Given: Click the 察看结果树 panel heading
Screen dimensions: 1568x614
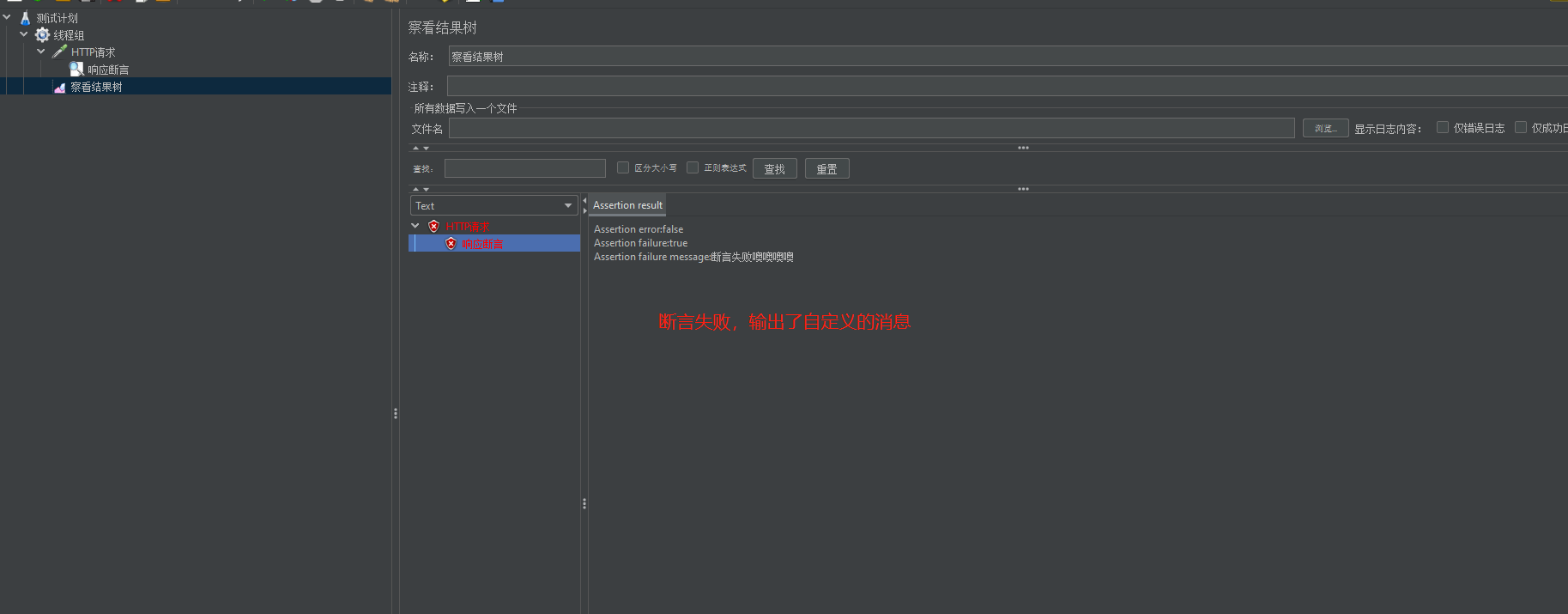Looking at the screenshot, I should pyautogui.click(x=442, y=27).
